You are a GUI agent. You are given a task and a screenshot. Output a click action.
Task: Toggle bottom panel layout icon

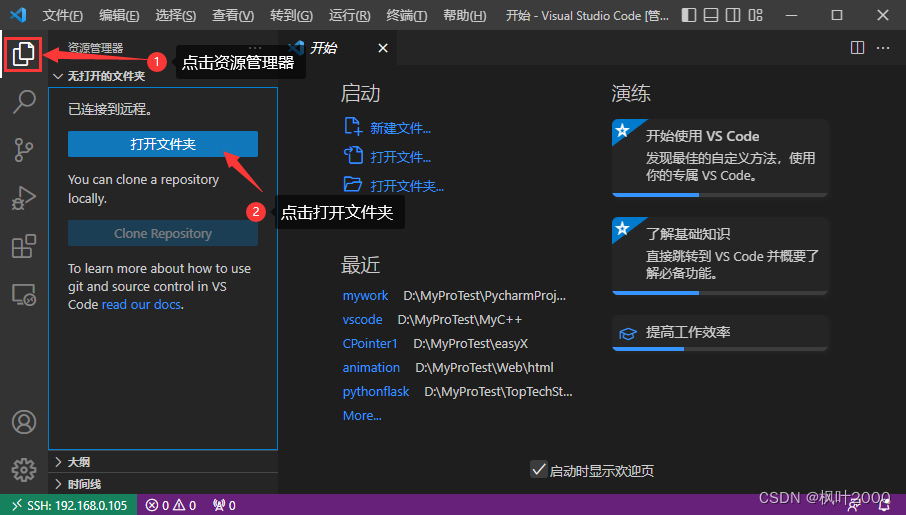711,16
